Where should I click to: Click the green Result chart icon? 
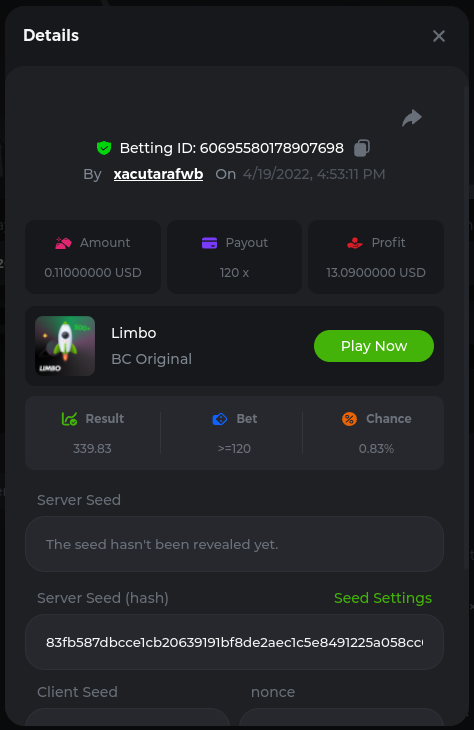(69, 419)
